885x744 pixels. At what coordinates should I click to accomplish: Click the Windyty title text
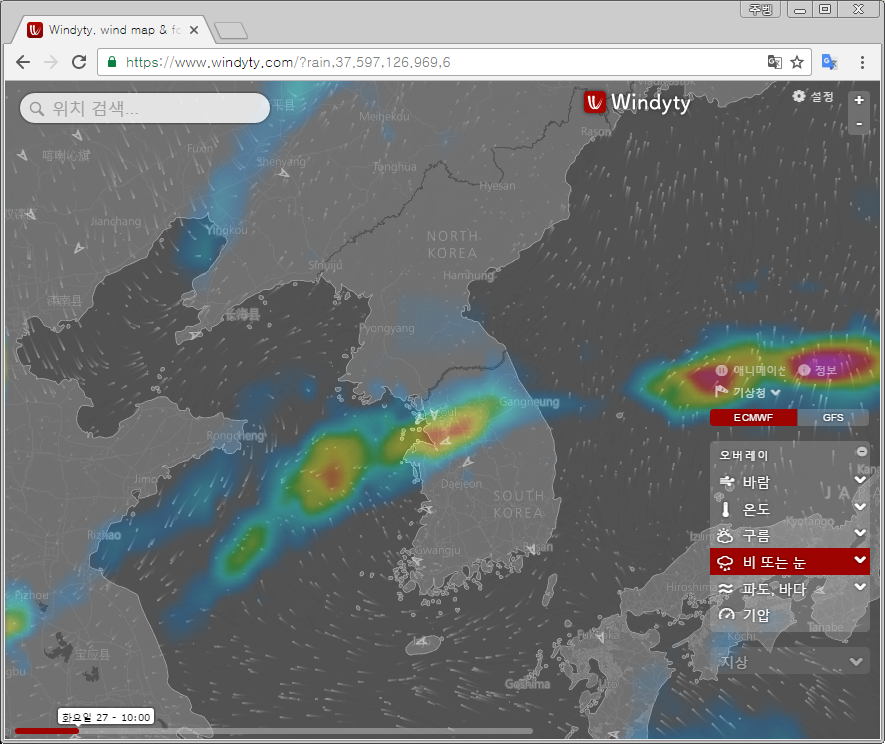(650, 103)
